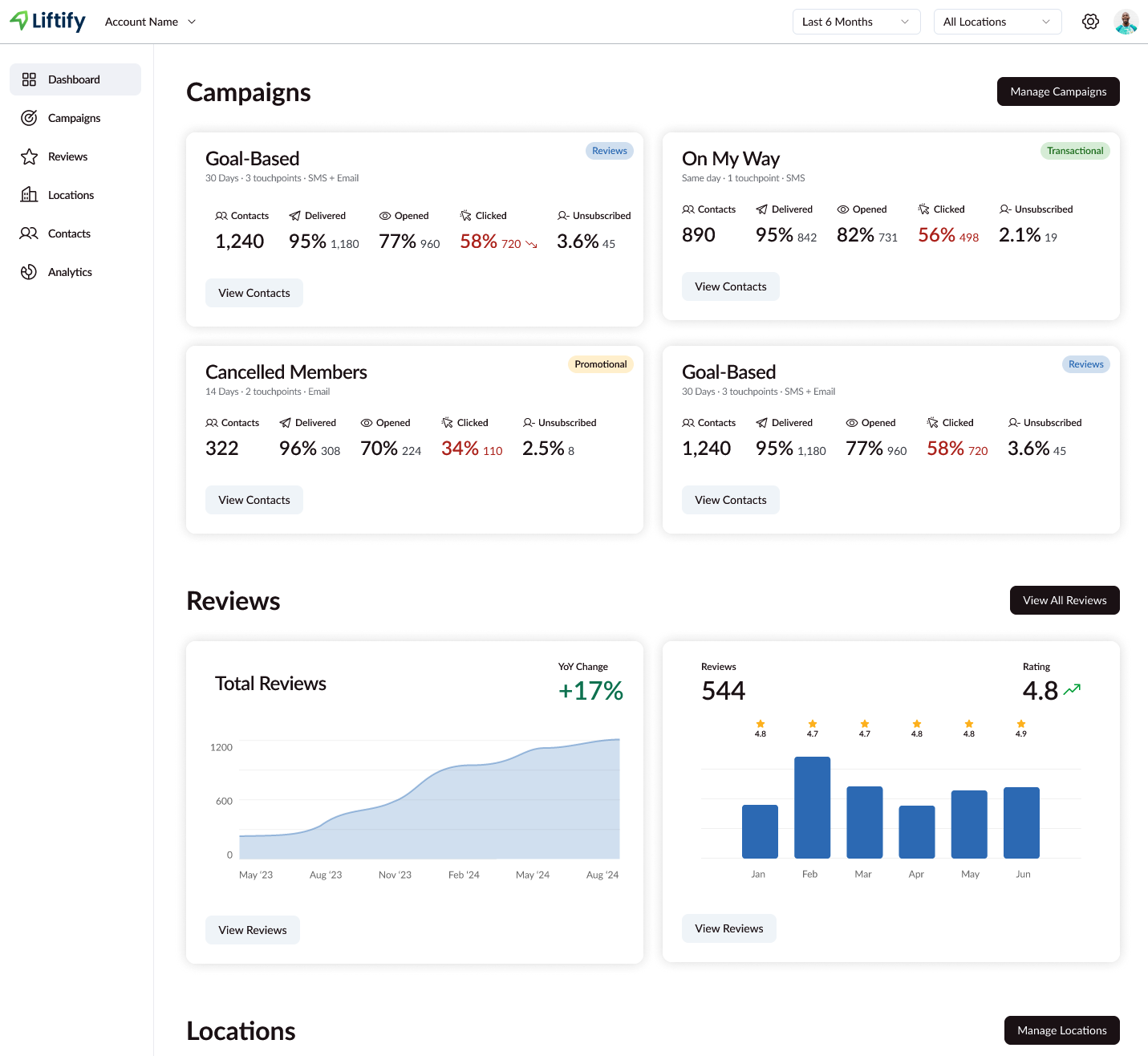Click the 56% clicked rate in On My Way

[936, 235]
